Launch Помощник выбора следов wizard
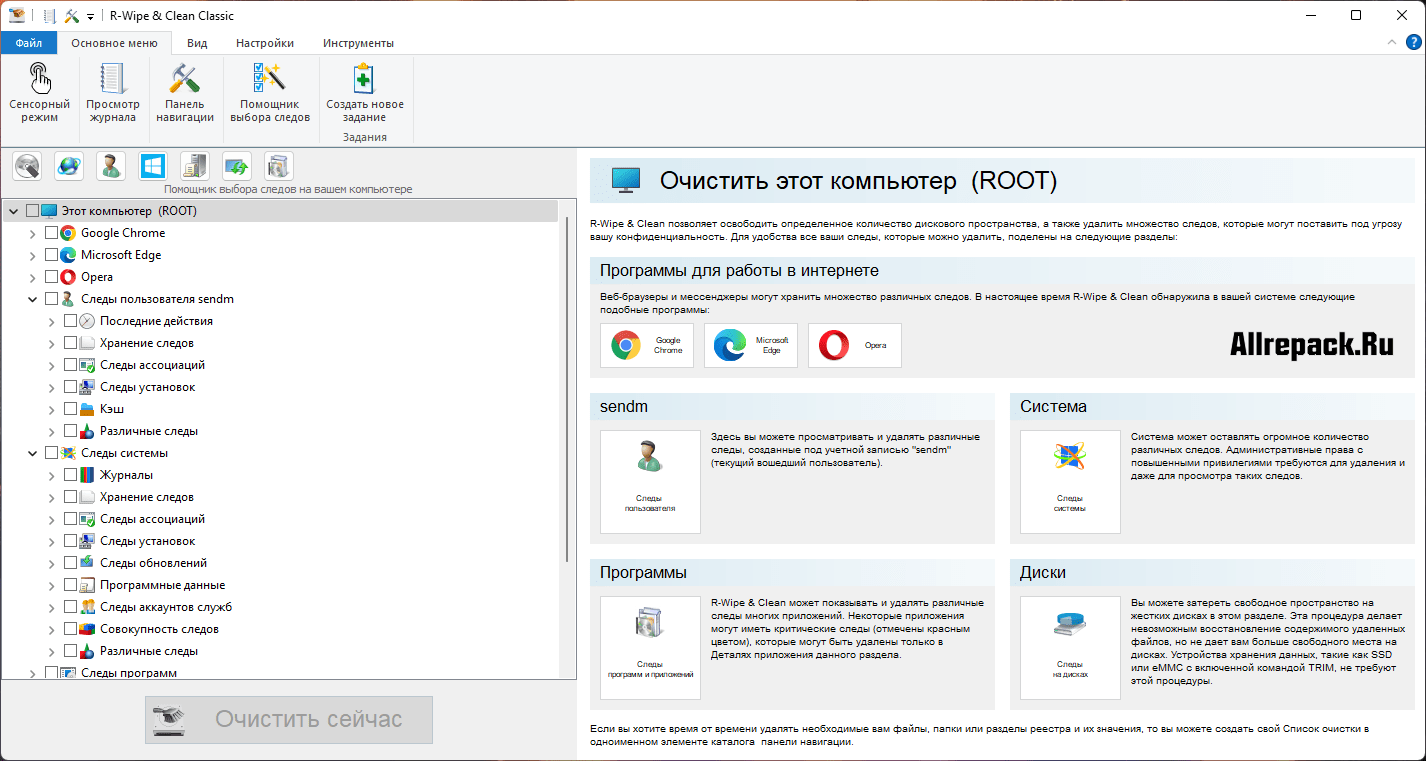This screenshot has height=761, width=1426. point(270,92)
